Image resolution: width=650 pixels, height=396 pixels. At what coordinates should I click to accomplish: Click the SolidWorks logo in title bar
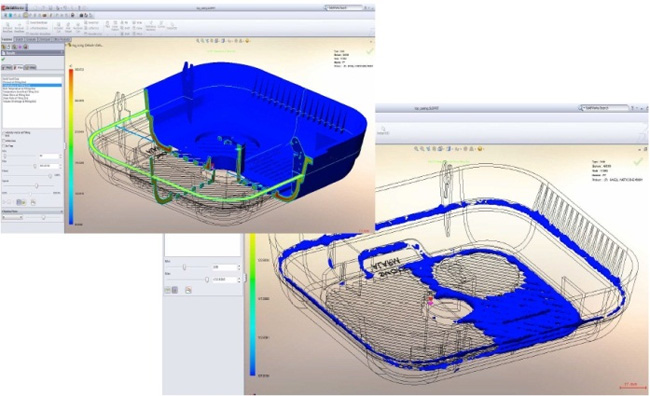13,8
